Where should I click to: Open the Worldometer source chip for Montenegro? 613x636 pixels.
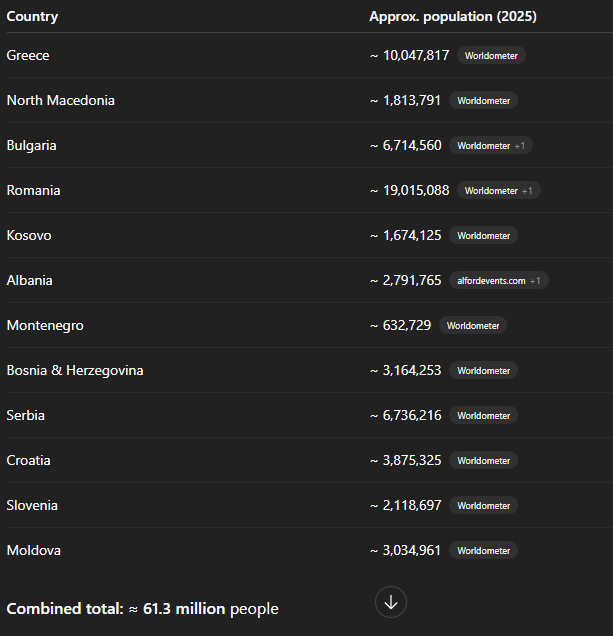tap(473, 326)
